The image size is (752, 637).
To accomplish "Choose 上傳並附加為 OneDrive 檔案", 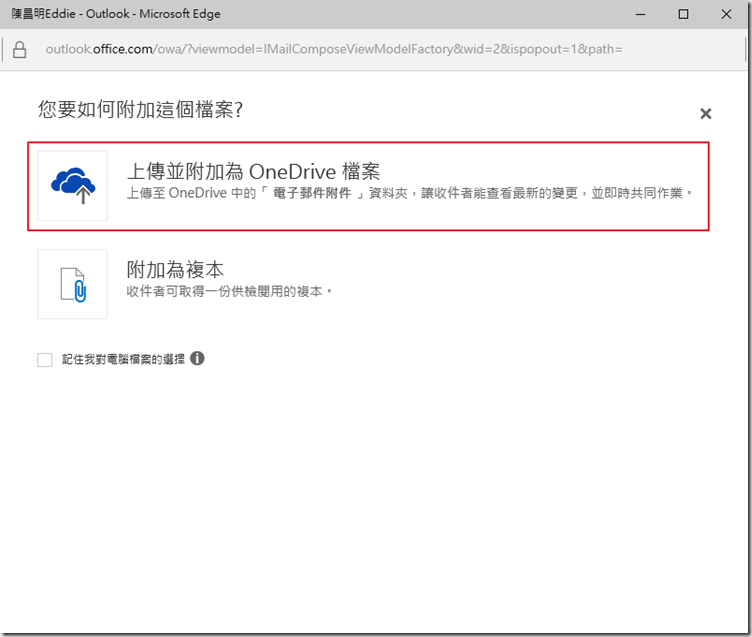I will 253,170.
